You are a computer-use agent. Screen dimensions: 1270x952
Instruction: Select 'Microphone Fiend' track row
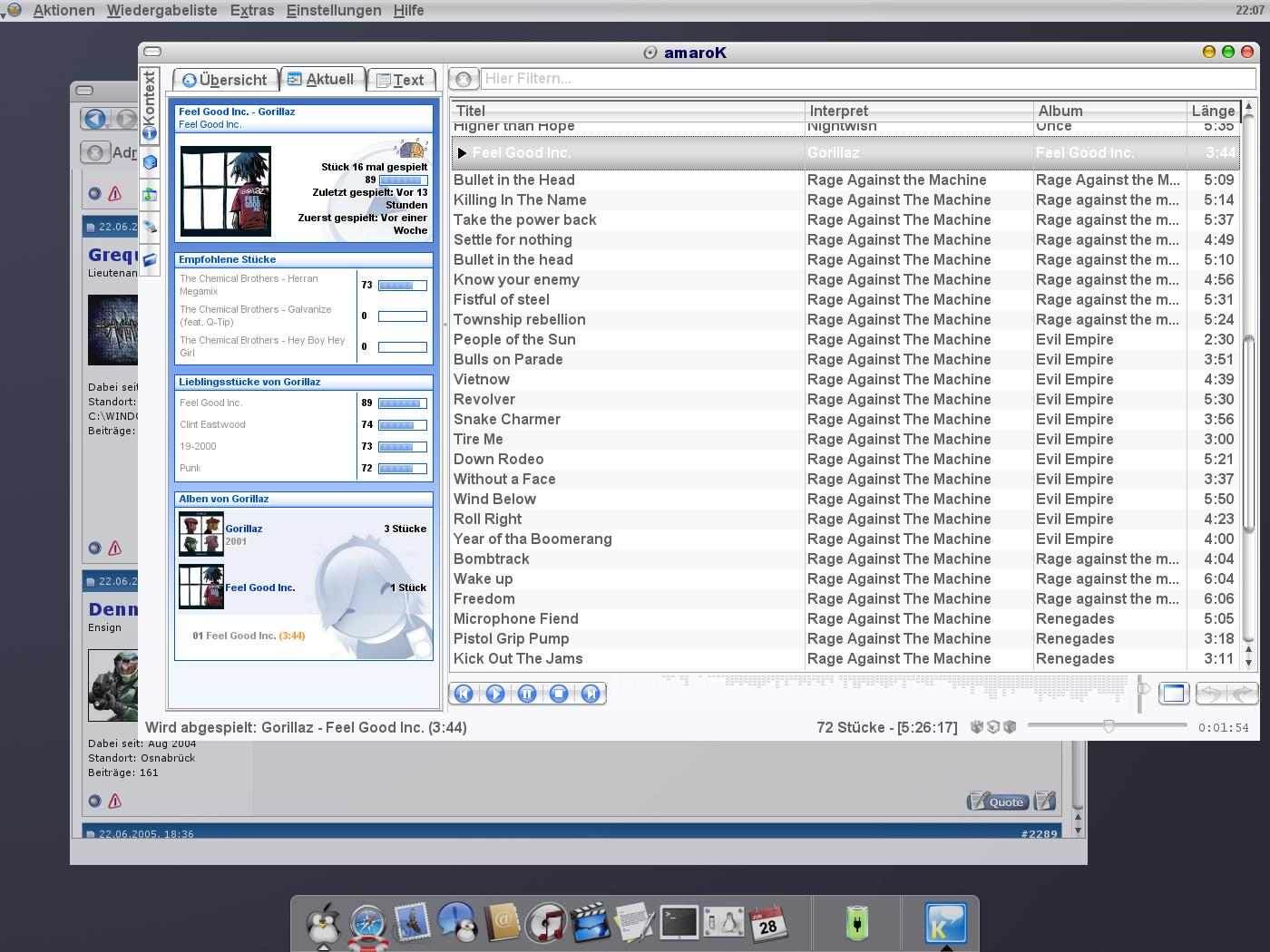[x=845, y=618]
